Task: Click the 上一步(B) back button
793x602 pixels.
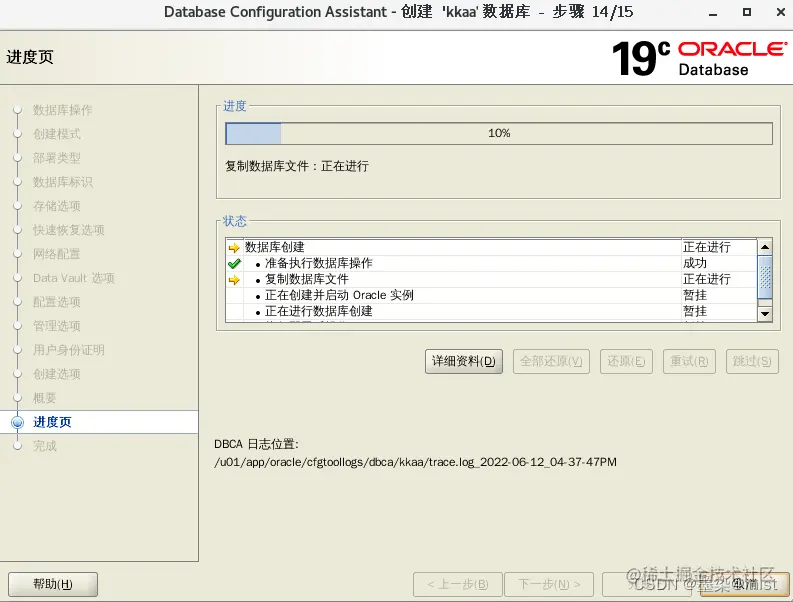Action: [x=458, y=584]
